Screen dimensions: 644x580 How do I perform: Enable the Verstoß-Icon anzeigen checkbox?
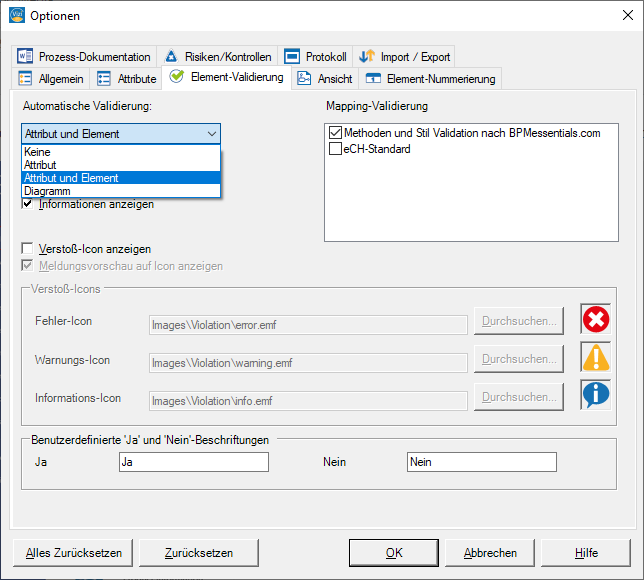tap(28, 249)
